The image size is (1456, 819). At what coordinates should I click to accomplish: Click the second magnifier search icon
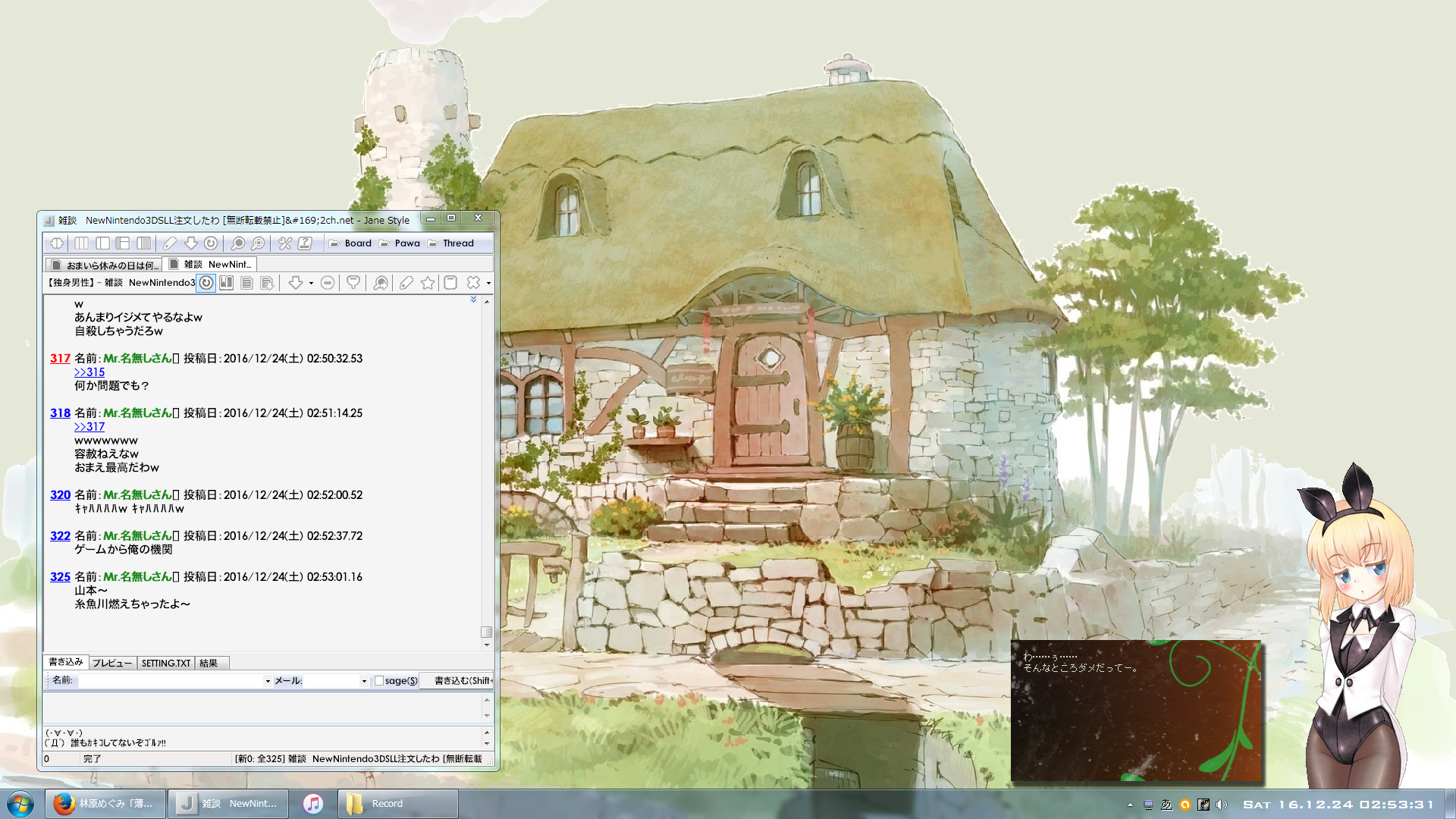click(258, 243)
